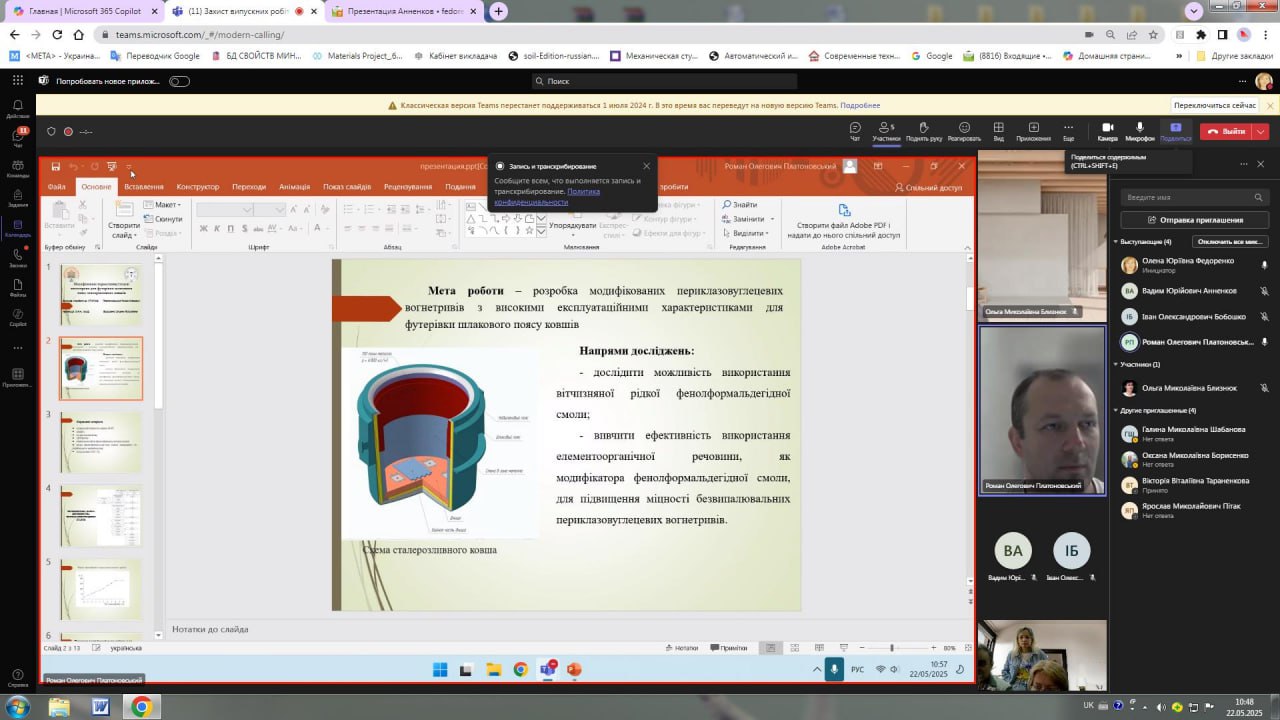Select slide 3 thumbnail in shared PowerPoint
Viewport: 1280px width, 720px height.
point(101,441)
